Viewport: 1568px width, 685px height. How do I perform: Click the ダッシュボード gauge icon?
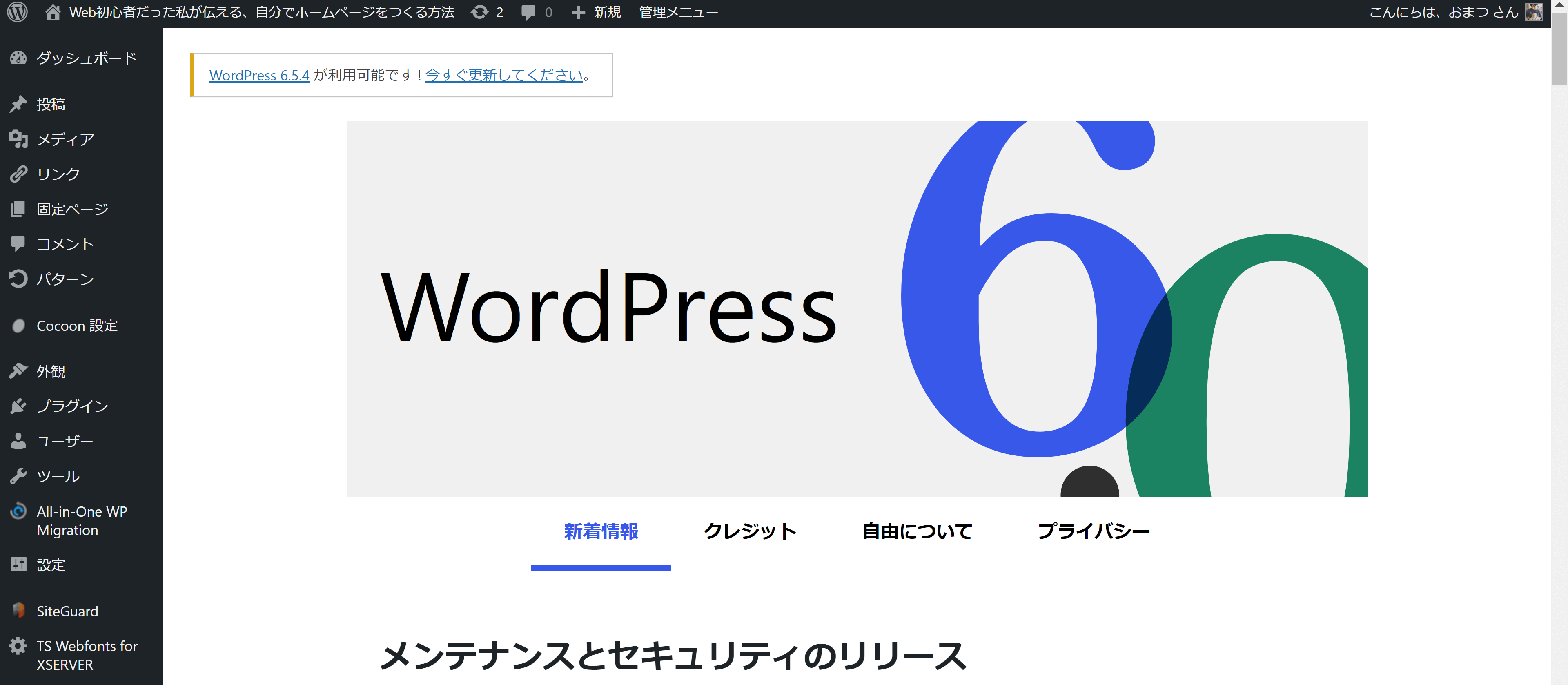tap(18, 58)
